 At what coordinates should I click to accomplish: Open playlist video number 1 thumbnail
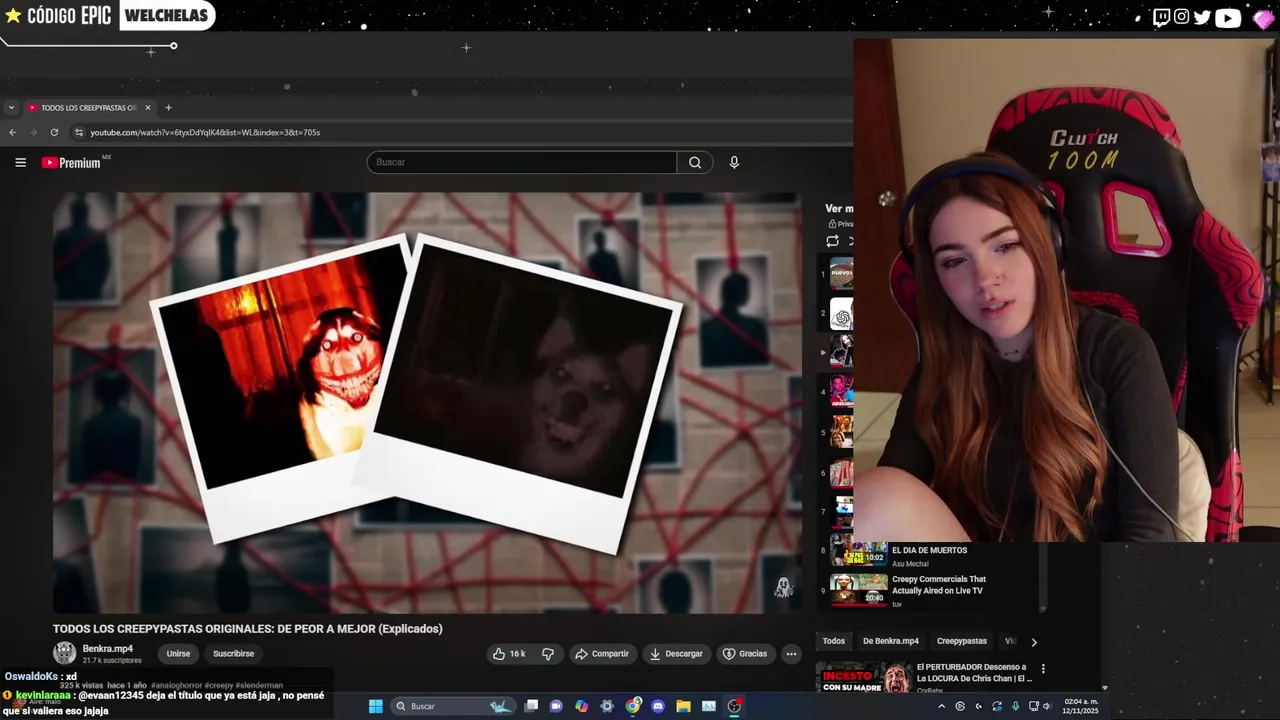pos(842,273)
